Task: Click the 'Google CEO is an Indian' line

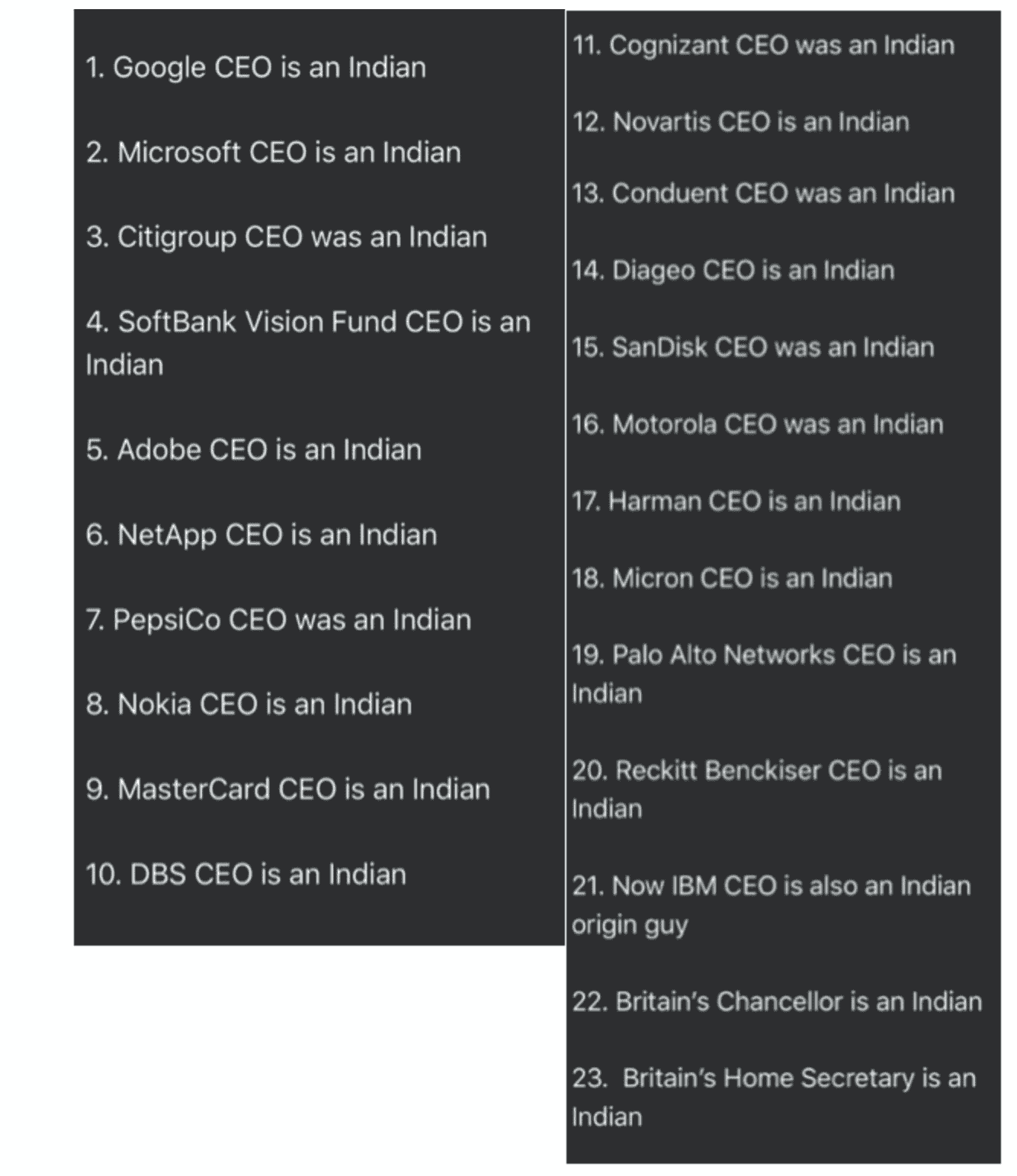Action: pos(255,67)
